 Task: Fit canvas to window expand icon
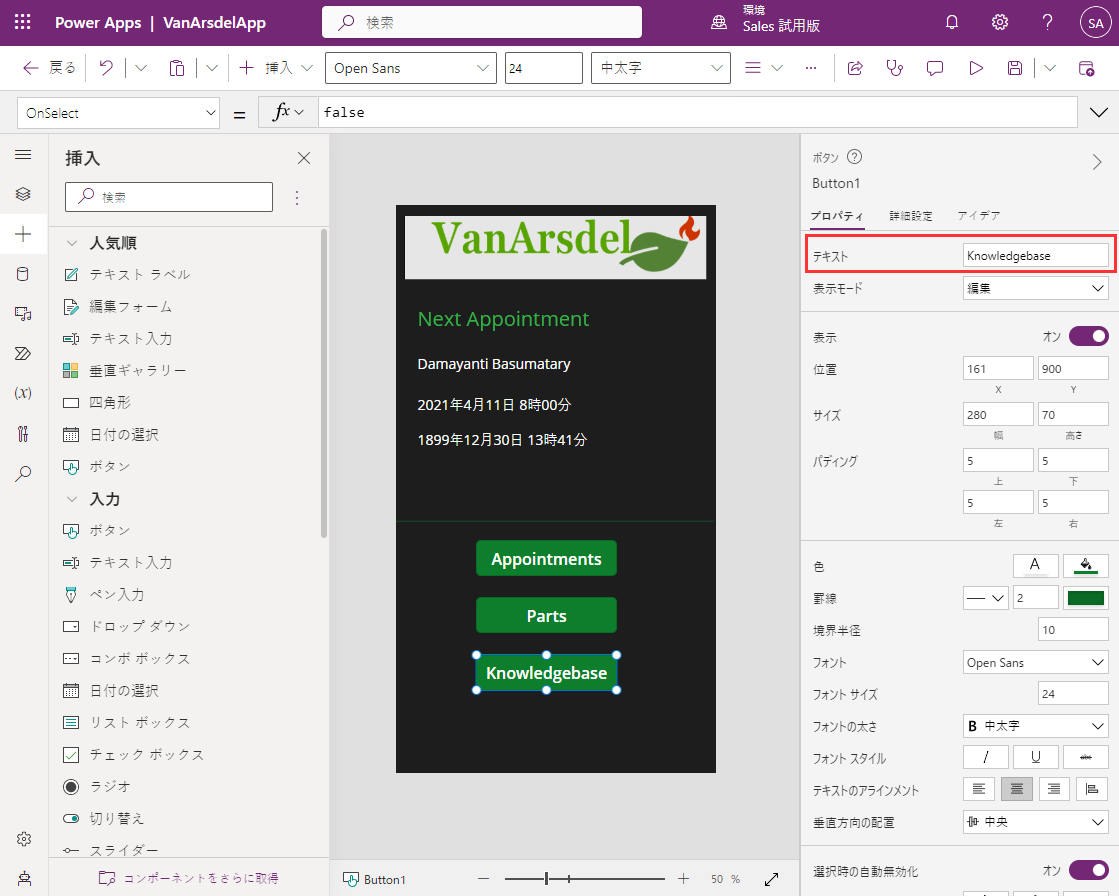pyautogui.click(x=771, y=880)
